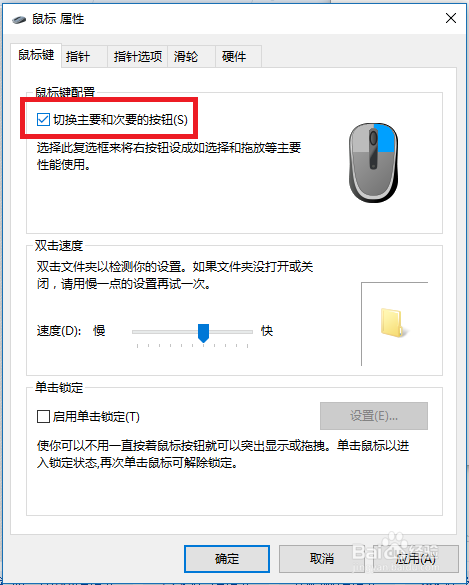
Task: Close the 鼠标 属性 dialog
Action: 451,18
